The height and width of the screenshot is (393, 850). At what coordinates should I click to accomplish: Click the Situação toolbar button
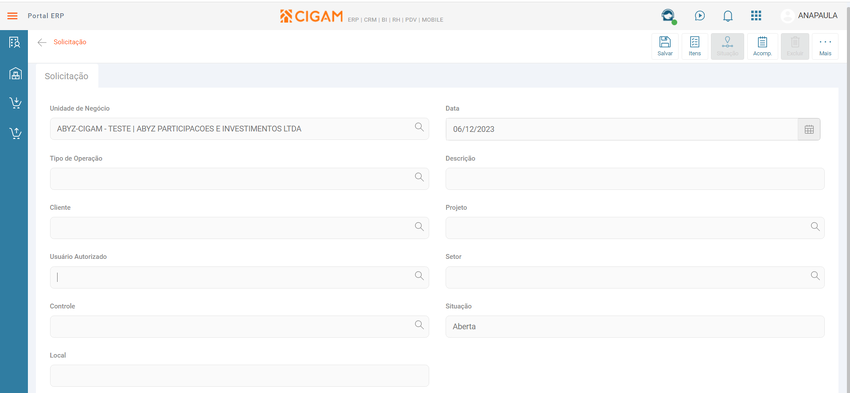[727, 47]
